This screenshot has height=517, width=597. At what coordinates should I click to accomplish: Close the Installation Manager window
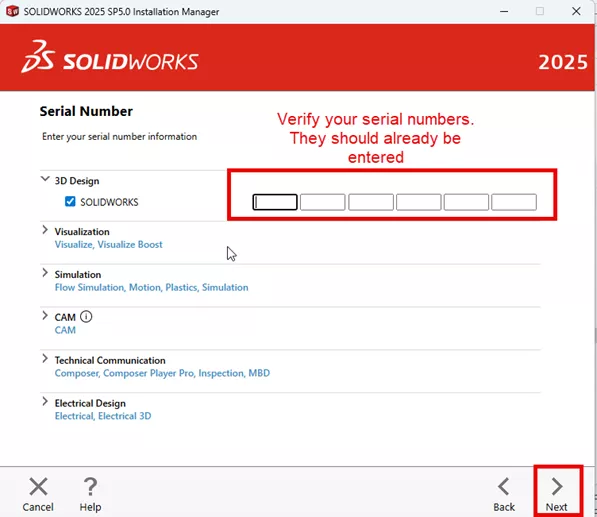click(576, 11)
